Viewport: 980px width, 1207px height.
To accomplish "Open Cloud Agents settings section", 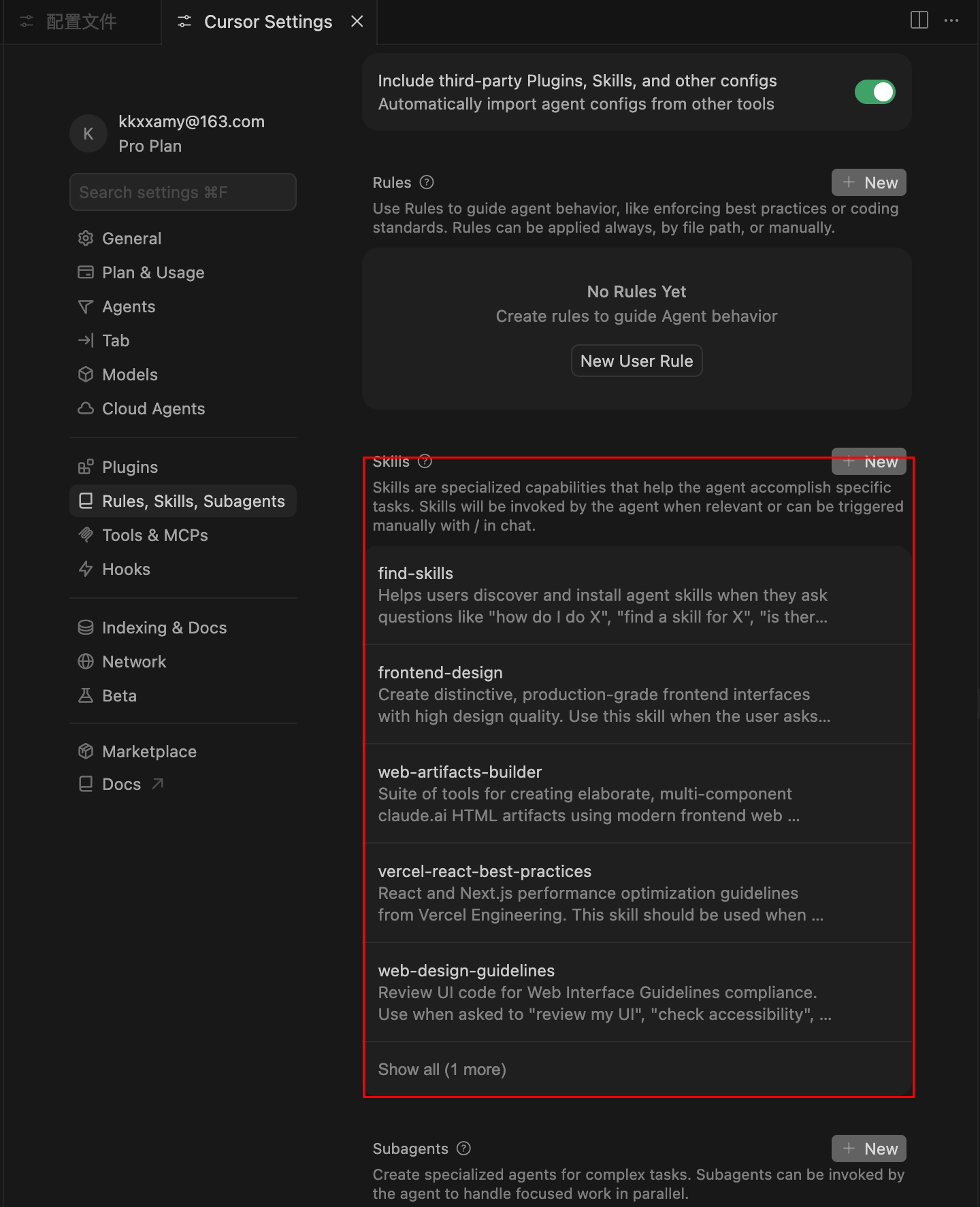I will pos(183,409).
